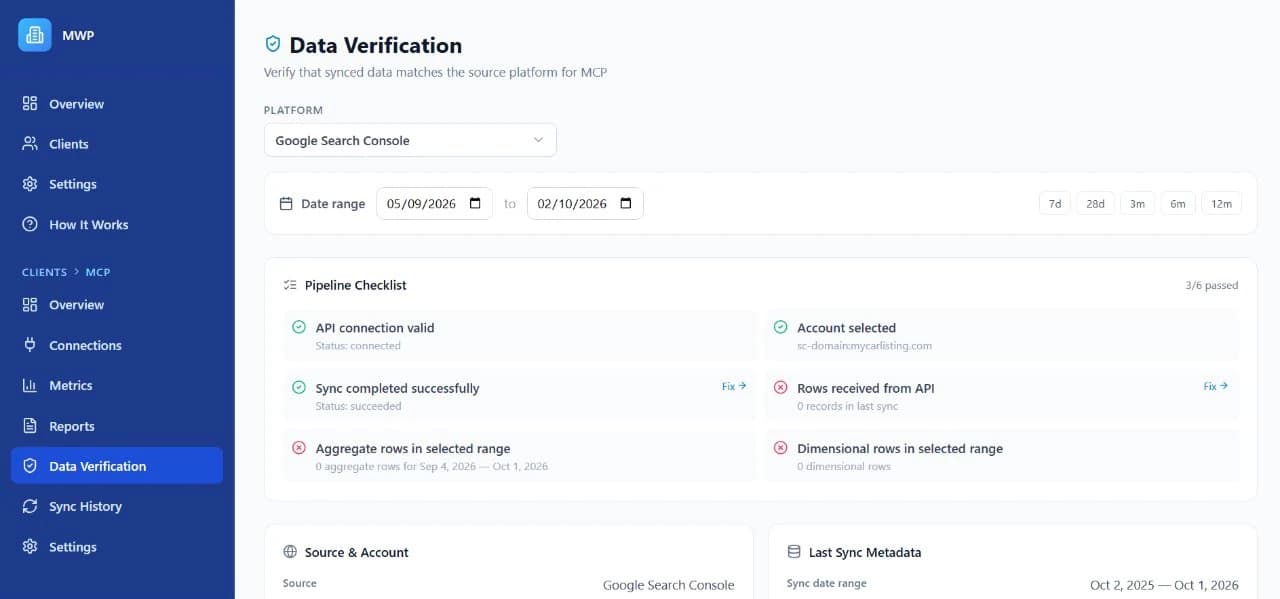
Task: Open Connections for MCP
Action: pyautogui.click(x=117, y=345)
